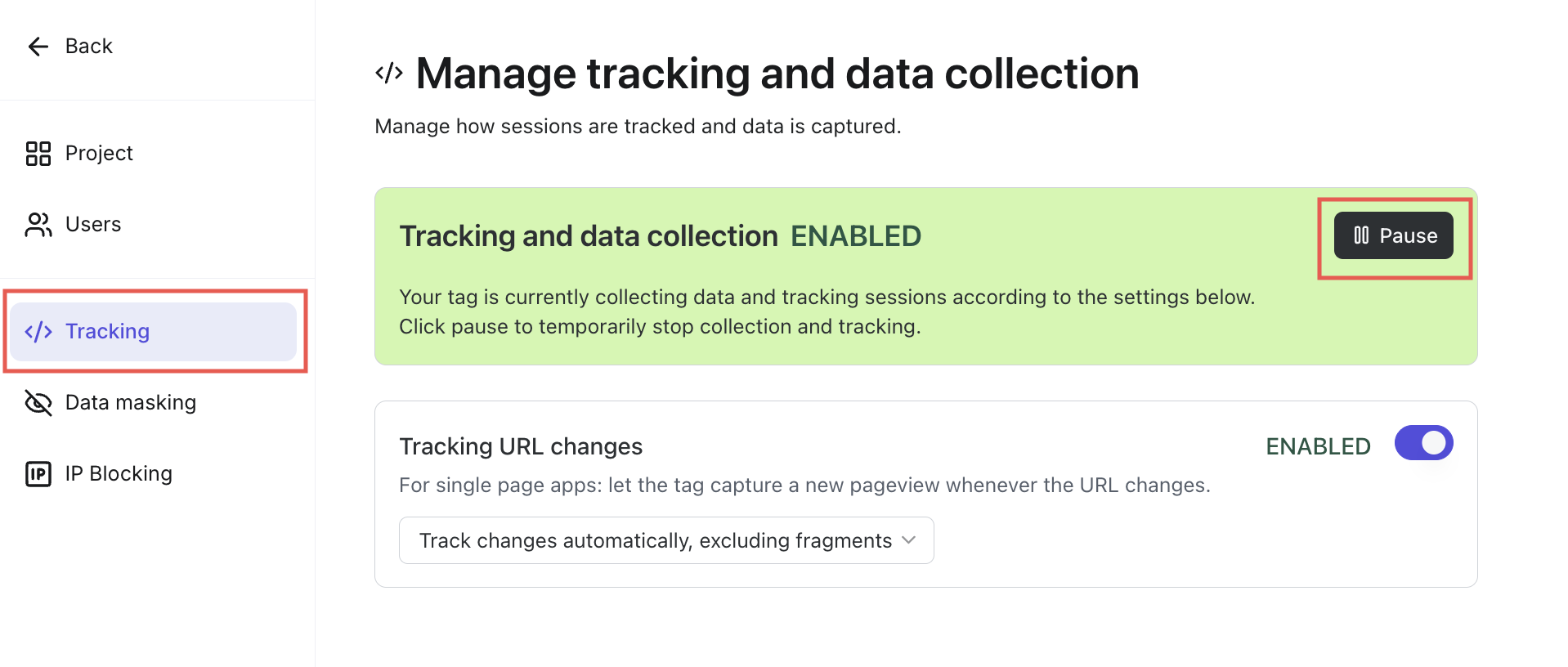
Task: Click the code icon beside the page heading
Action: [x=388, y=72]
